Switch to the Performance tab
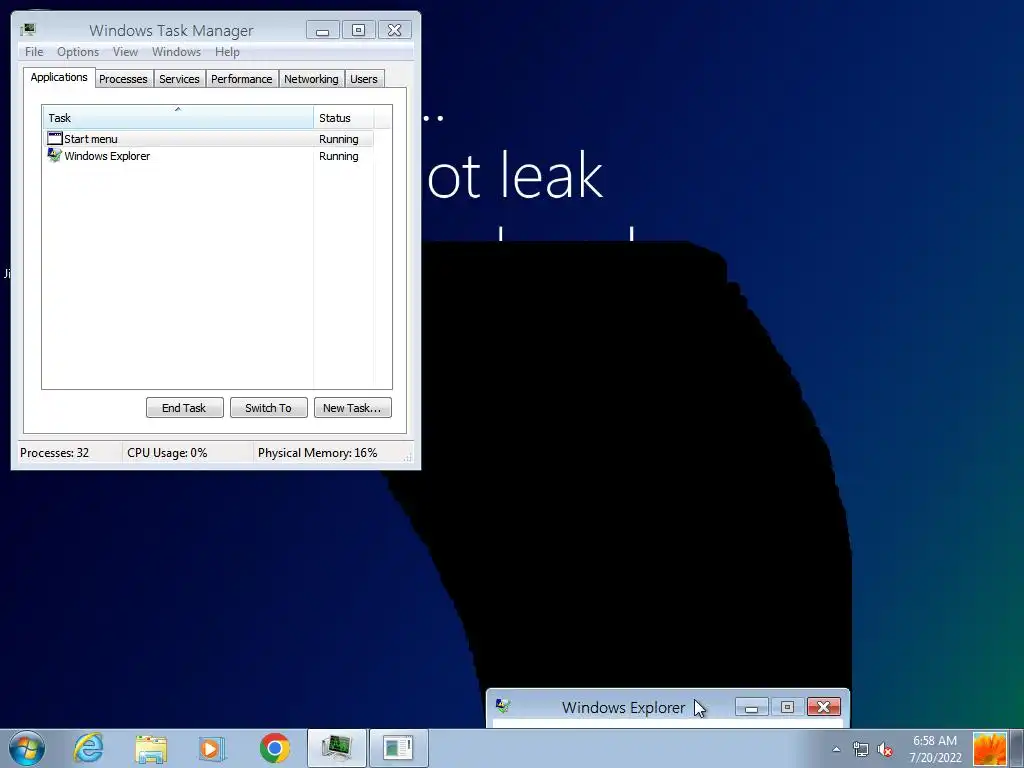Viewport: 1024px width, 768px height. point(242,79)
